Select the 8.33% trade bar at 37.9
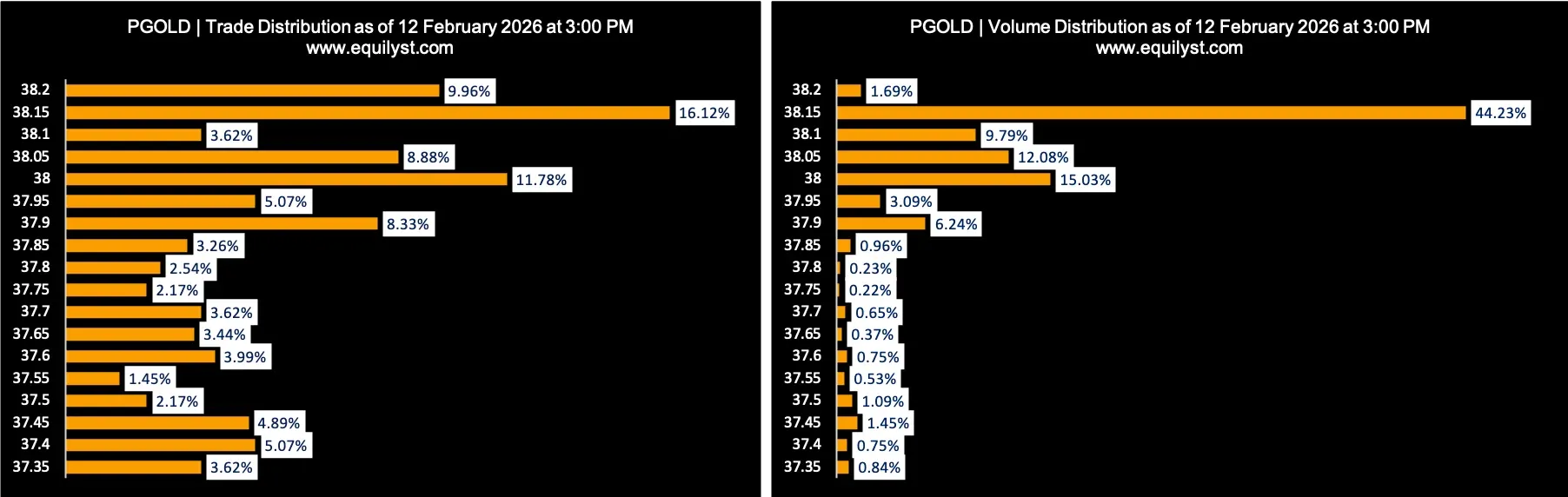The image size is (1568, 497). (222, 223)
